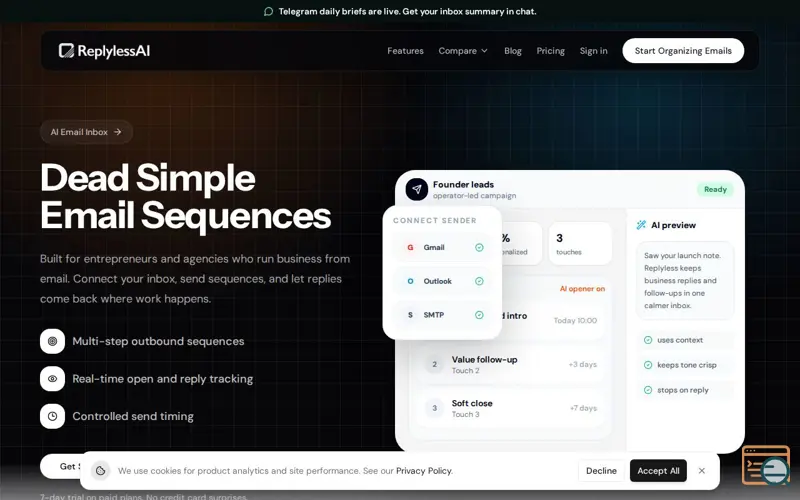
Task: Click the arrow icon in AI Email Inbox pill
Action: 118,132
